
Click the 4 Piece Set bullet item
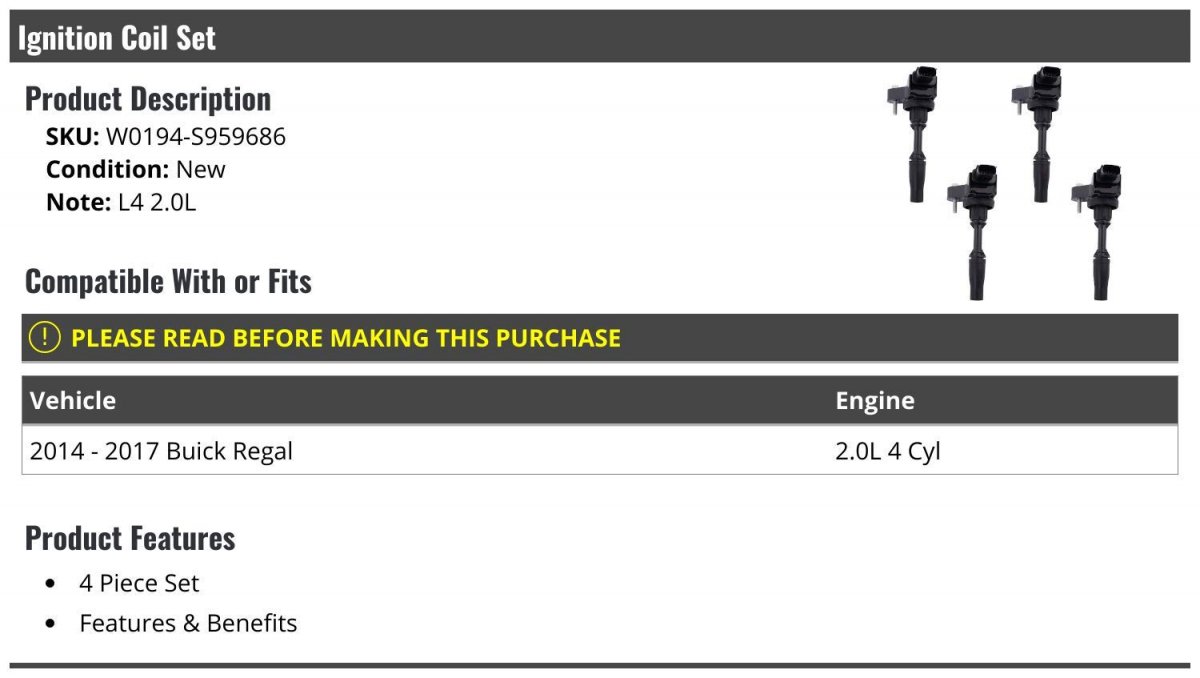(139, 583)
